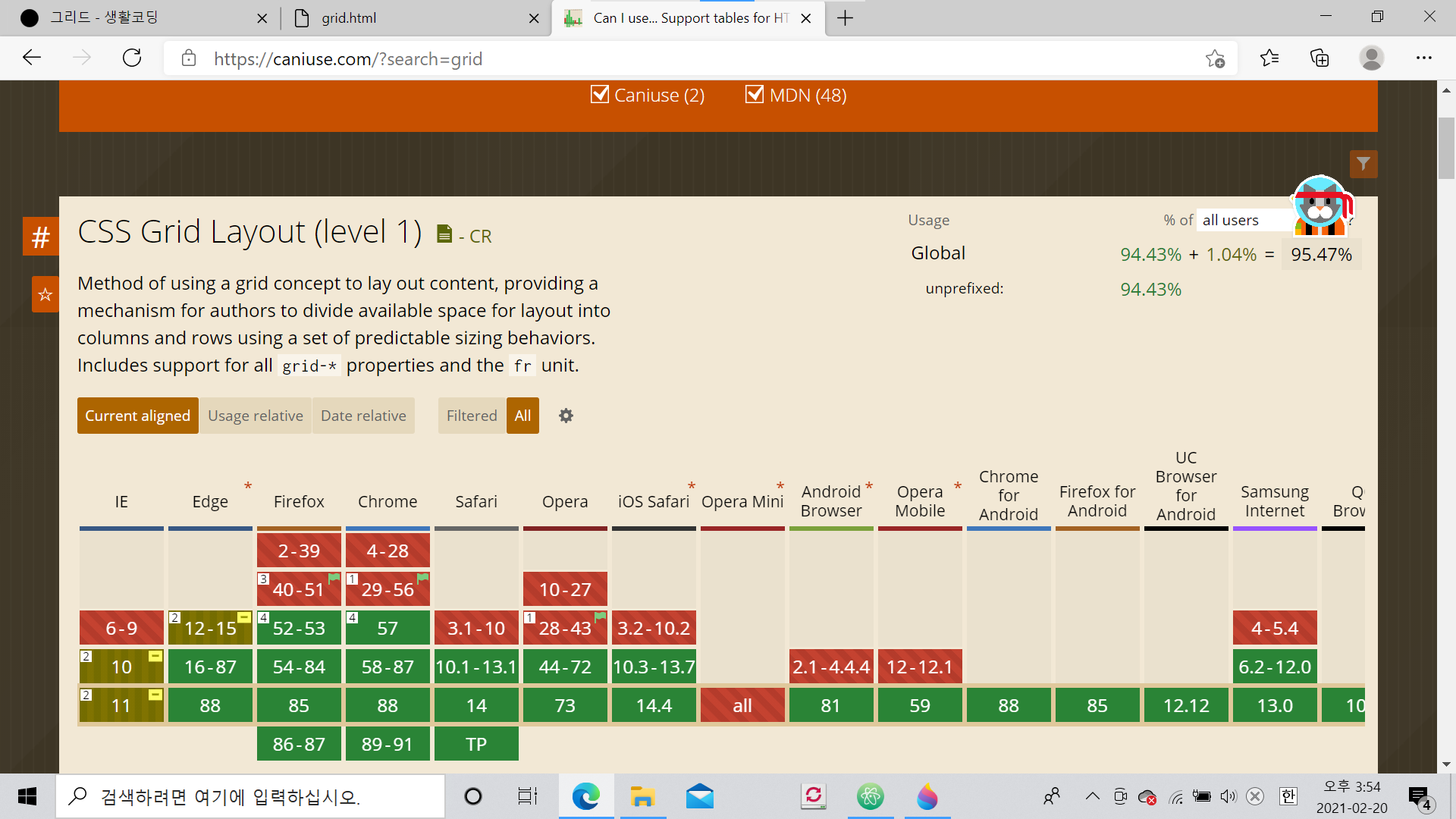Open the Atom editor taskbar icon
This screenshot has height=819, width=1456.
[871, 796]
